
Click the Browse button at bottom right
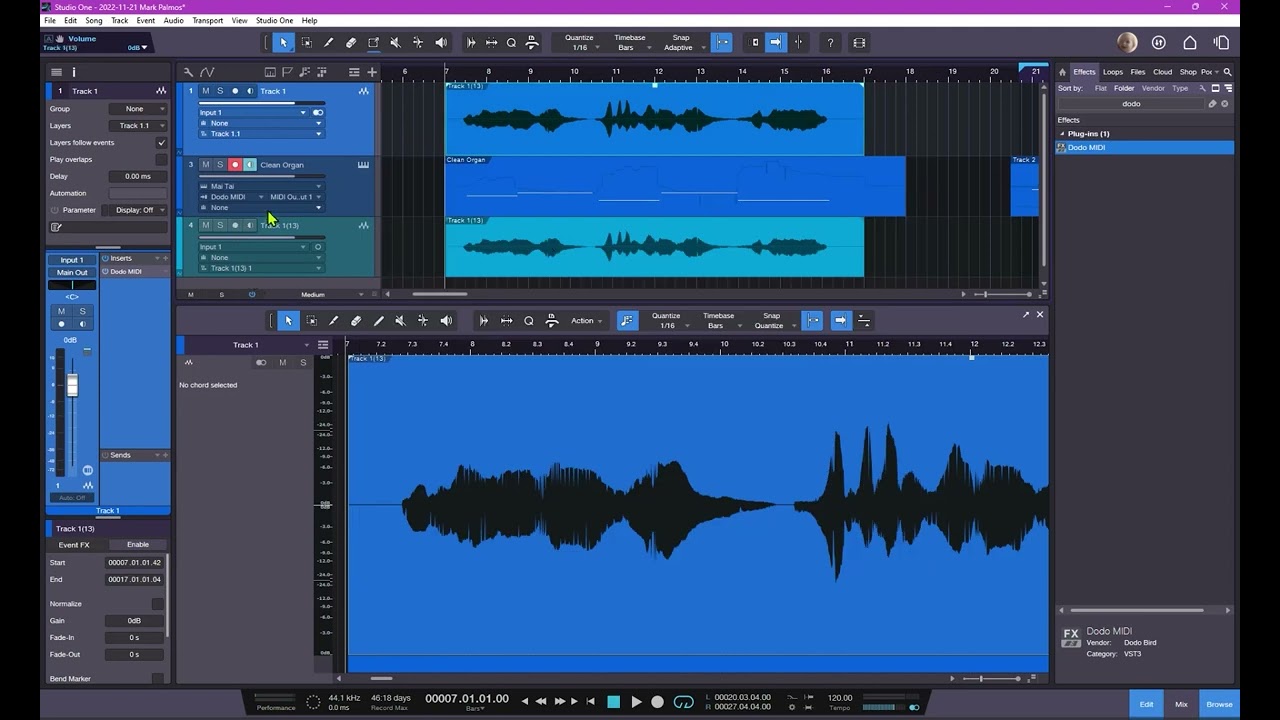click(1219, 704)
